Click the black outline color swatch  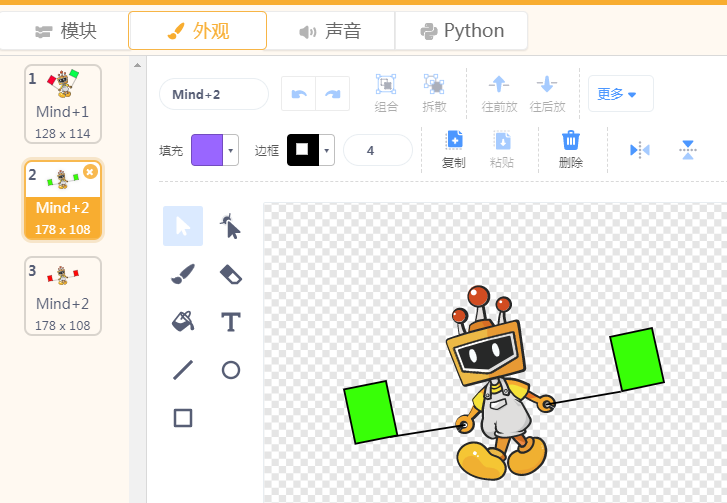pos(303,150)
